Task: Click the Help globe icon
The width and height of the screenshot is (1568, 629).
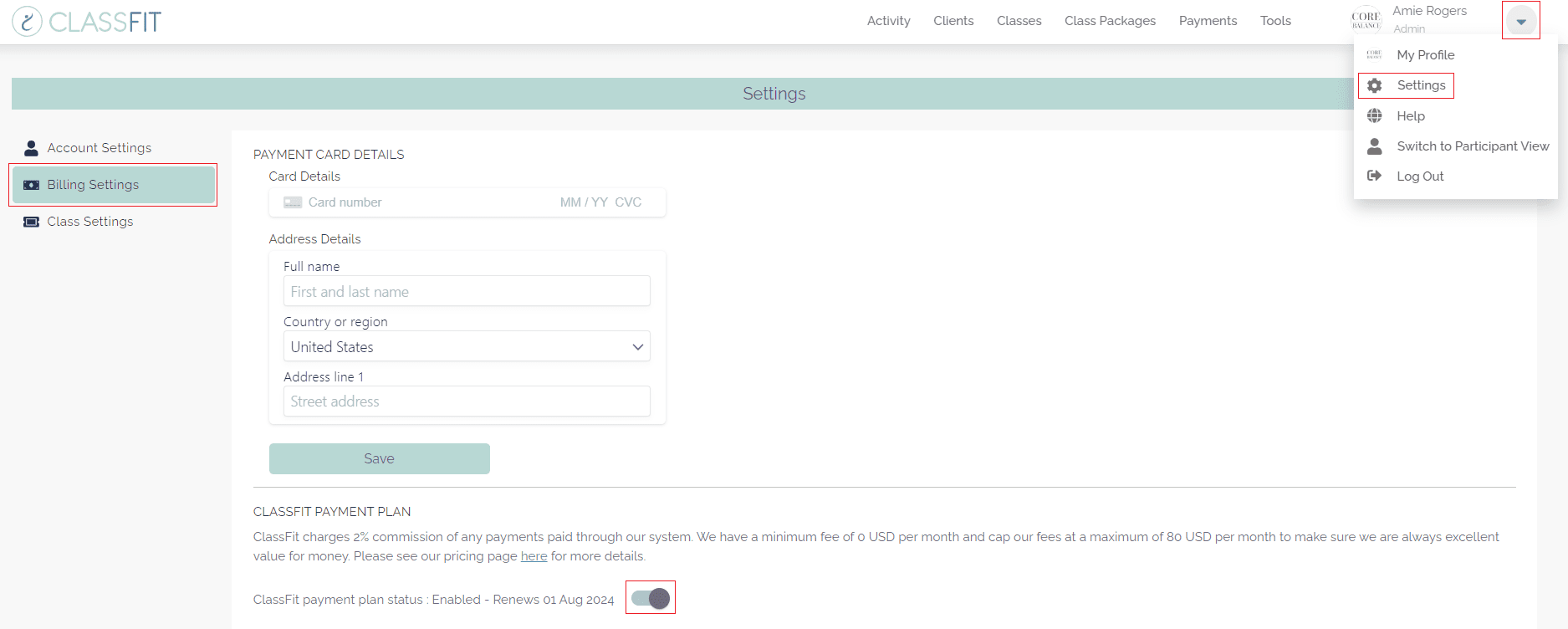Action: coord(1374,115)
